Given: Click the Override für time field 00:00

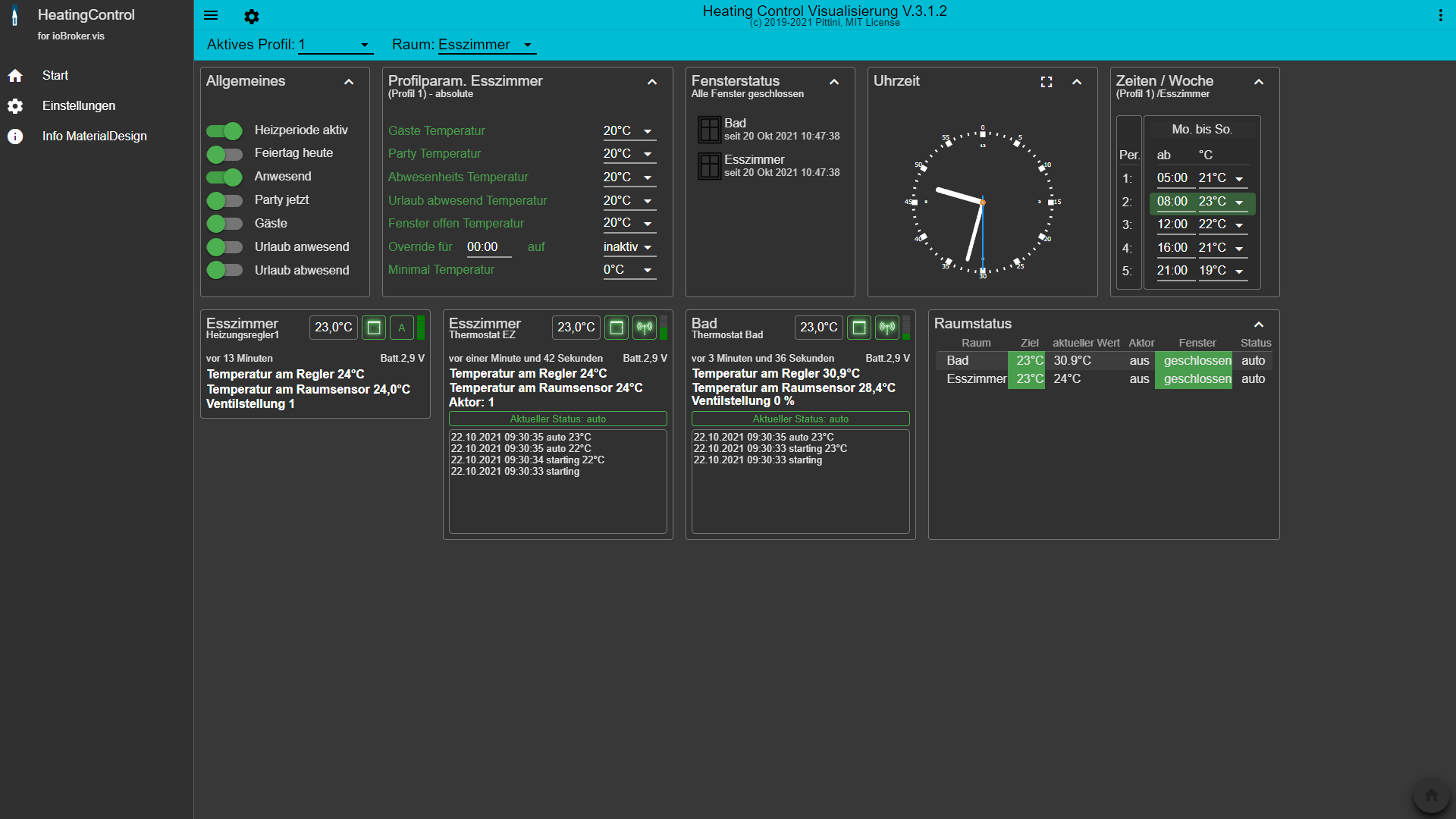Looking at the screenshot, I should pyautogui.click(x=489, y=247).
